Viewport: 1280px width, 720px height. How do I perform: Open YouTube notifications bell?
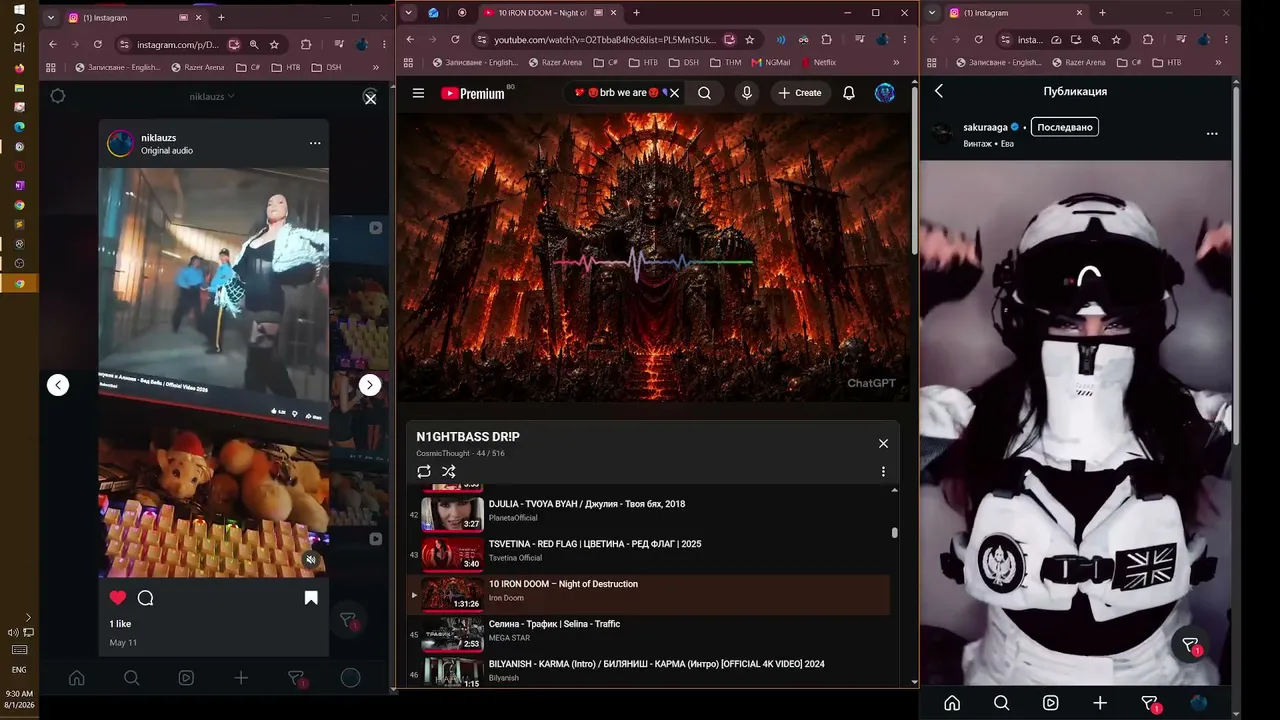coord(848,93)
